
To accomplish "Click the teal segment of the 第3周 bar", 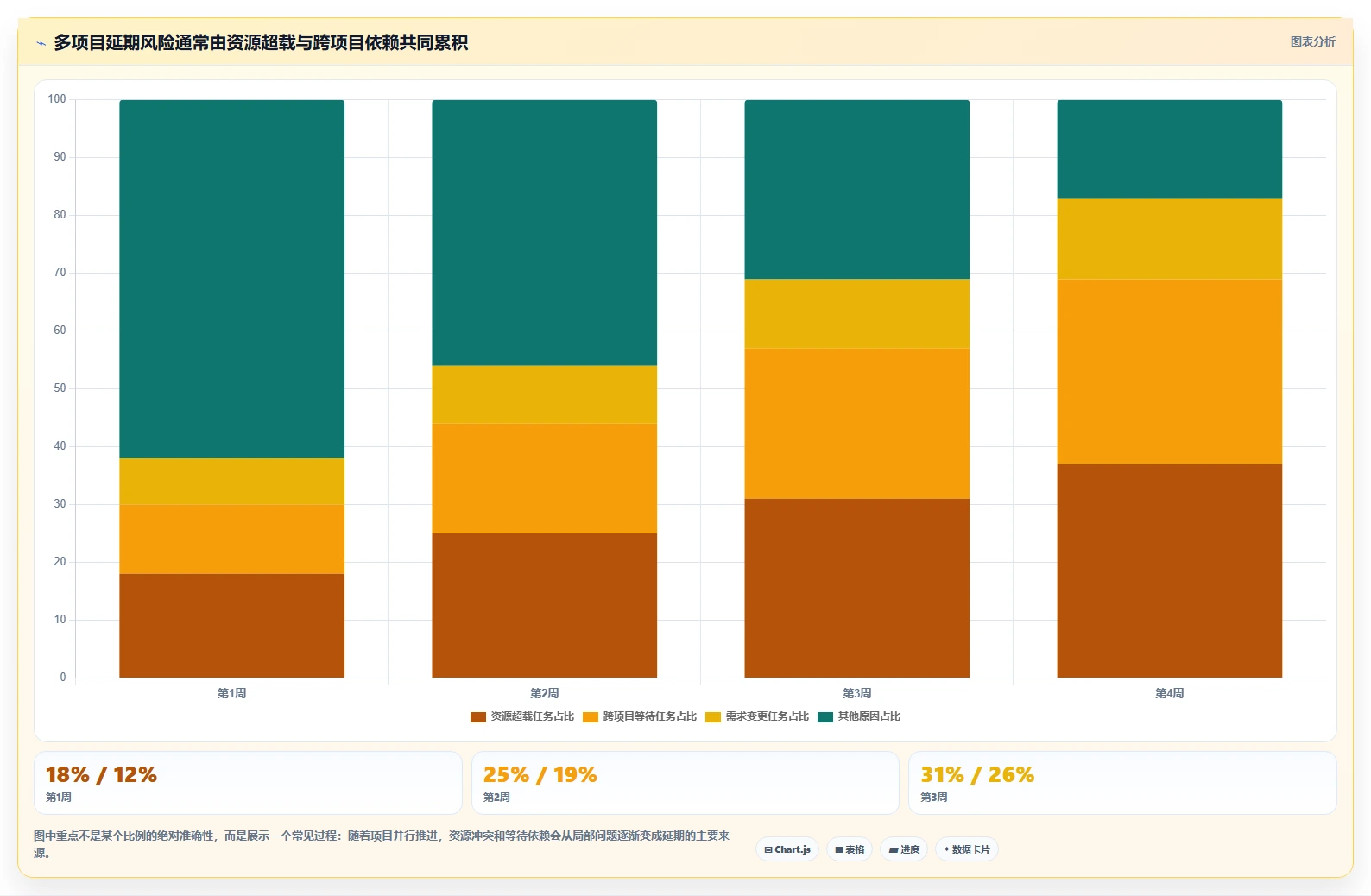I will pyautogui.click(x=857, y=189).
